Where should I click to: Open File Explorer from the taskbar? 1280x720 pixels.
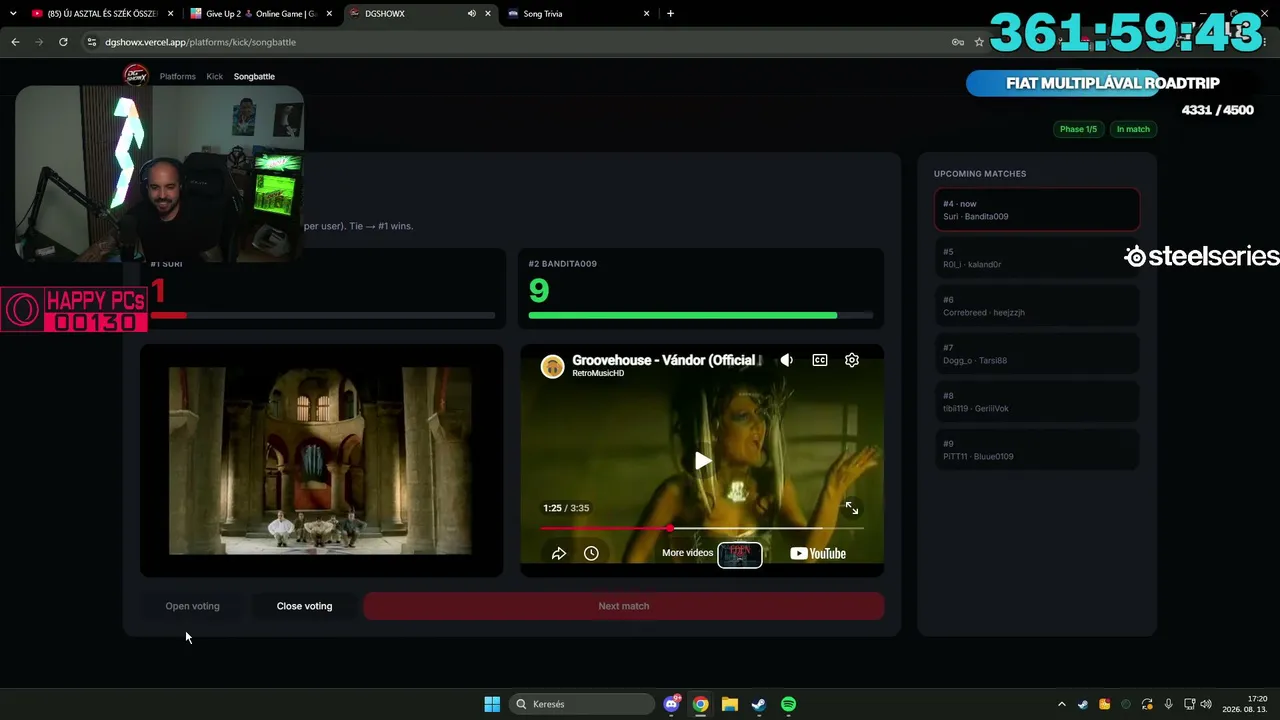pos(730,704)
